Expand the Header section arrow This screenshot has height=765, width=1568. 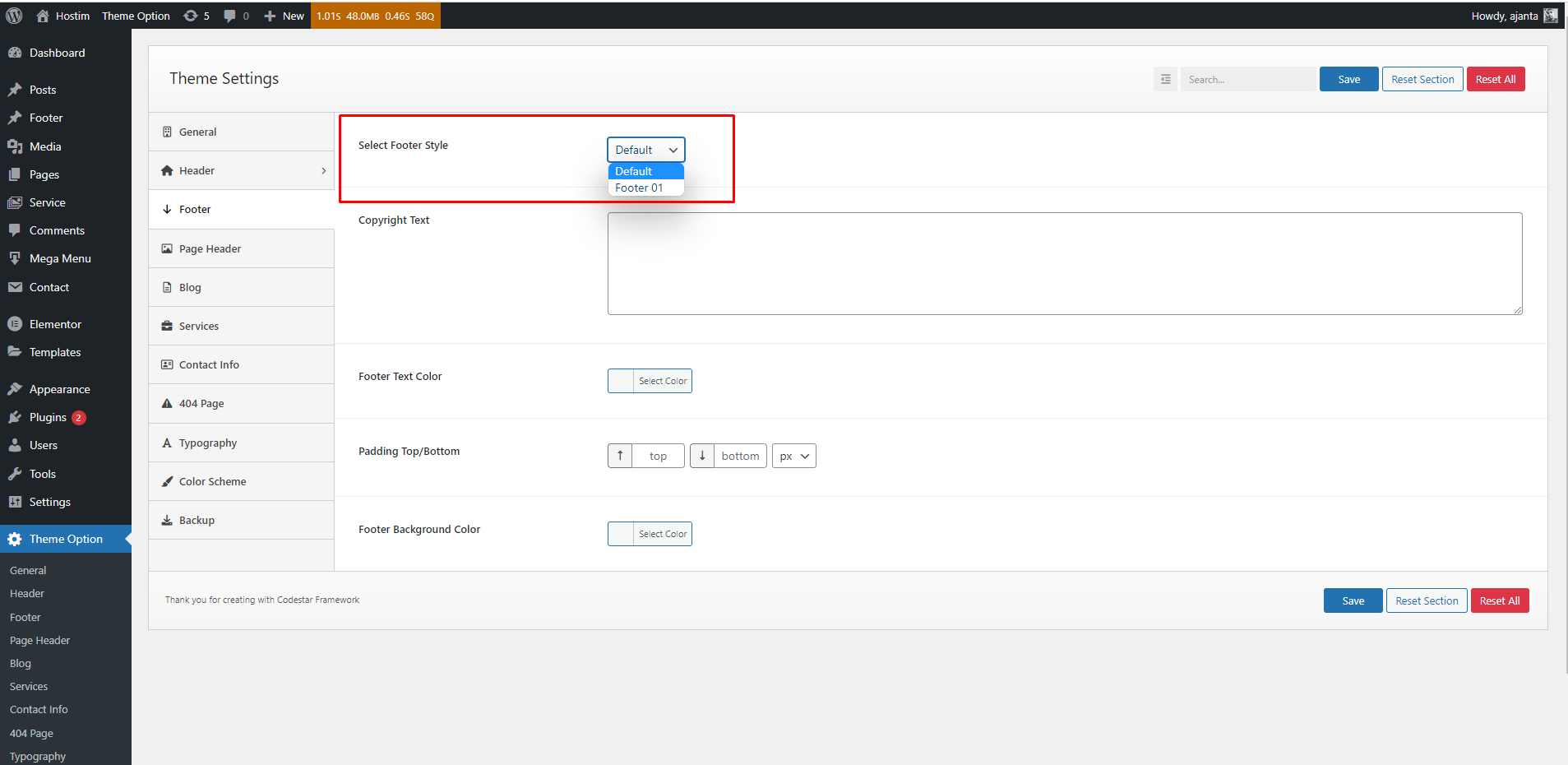(323, 171)
